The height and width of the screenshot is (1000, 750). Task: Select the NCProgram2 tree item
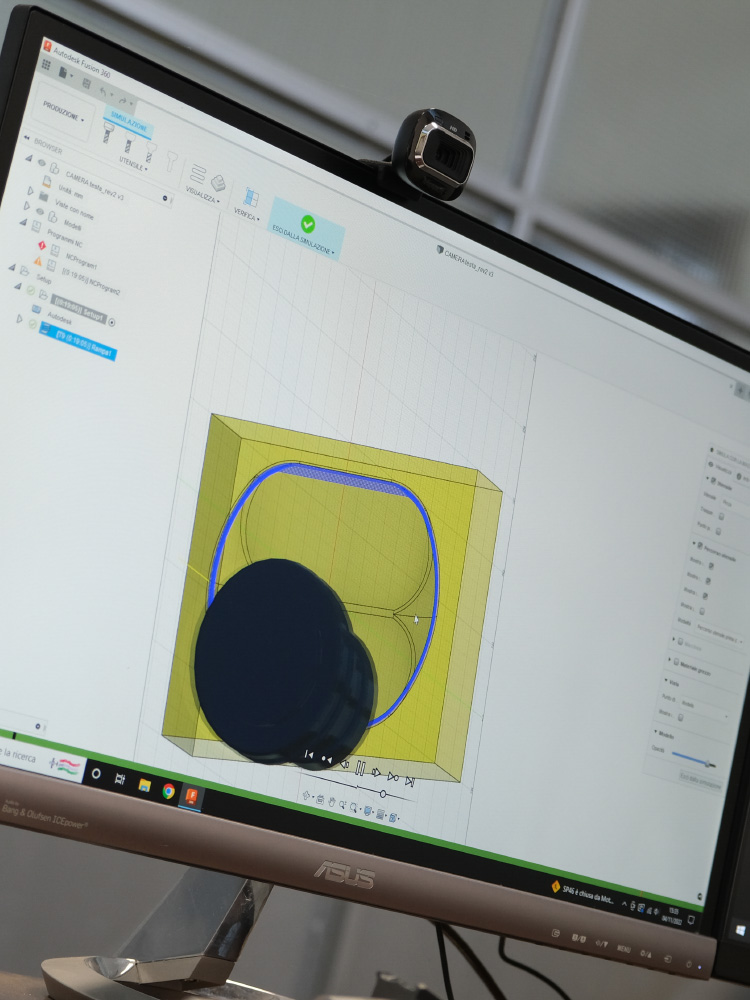91,282
